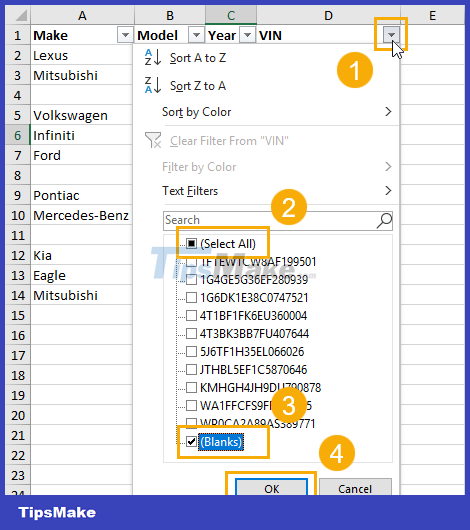Click the Sort A to Z icon
This screenshot has height=530, width=470.
152,57
